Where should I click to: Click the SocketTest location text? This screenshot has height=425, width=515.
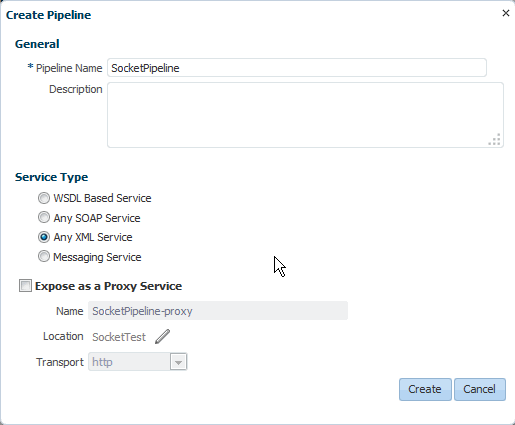tap(119, 337)
